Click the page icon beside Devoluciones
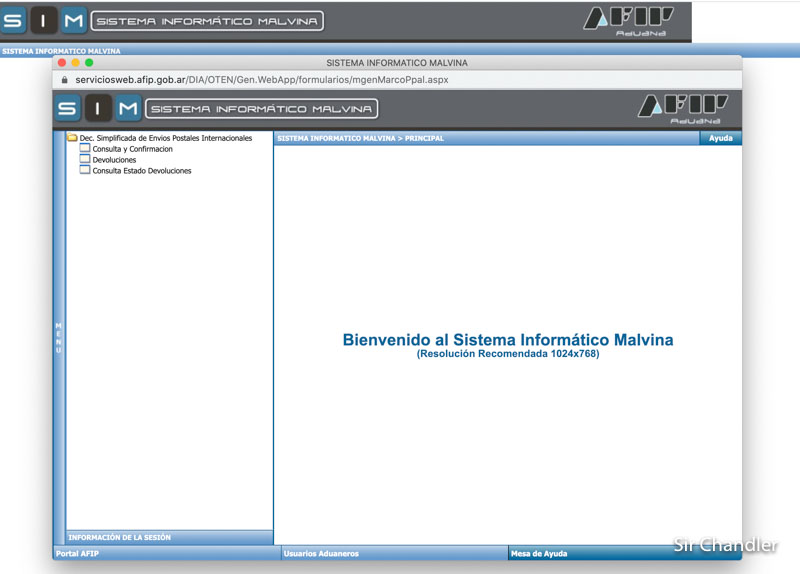 [85, 159]
